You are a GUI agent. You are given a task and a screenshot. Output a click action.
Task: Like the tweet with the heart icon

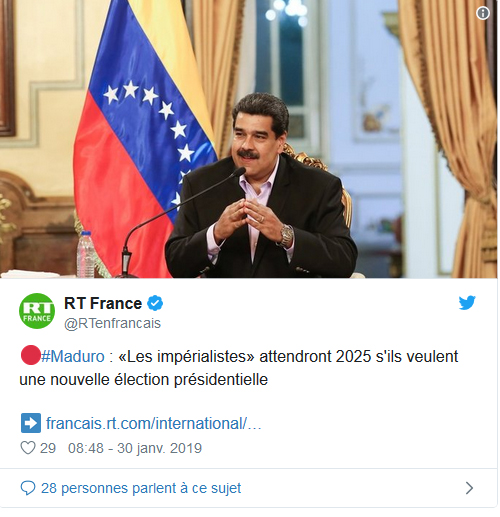(28, 448)
